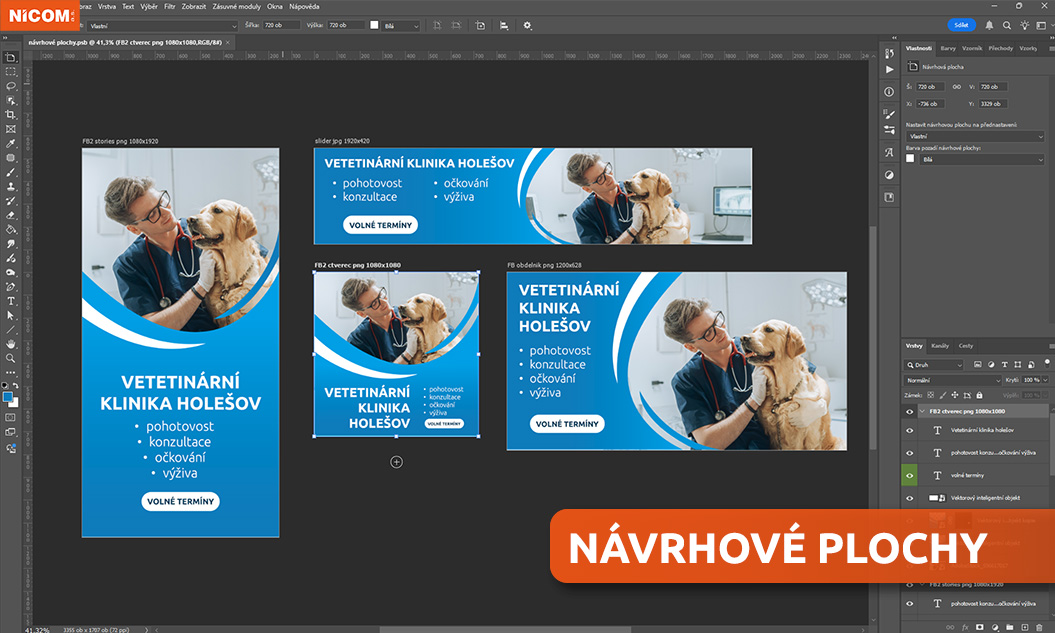Toggle visibility of 'volné termíny' layer
Screen dimensions: 1055x633
coord(909,475)
